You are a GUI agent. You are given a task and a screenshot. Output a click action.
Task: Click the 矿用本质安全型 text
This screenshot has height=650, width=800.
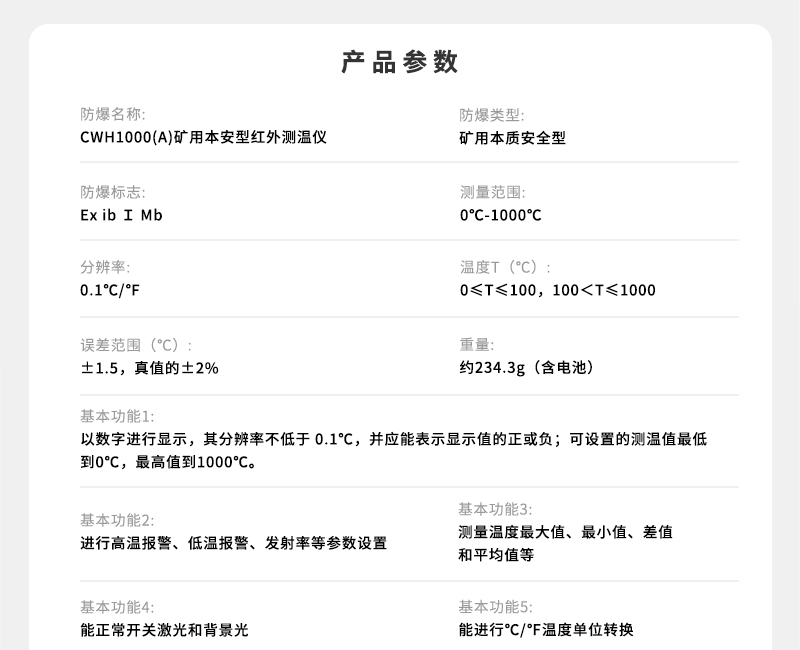[x=512, y=138]
